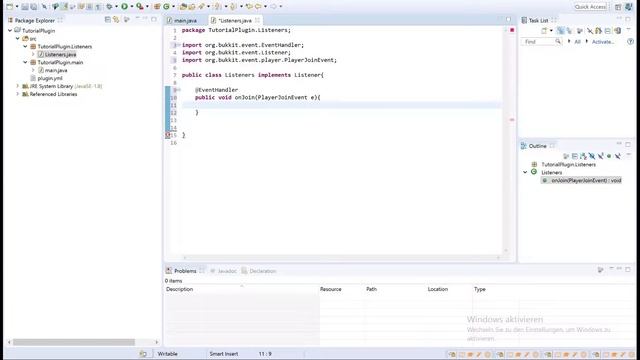Image resolution: width=640 pixels, height=360 pixels.
Task: Collapse the src folder node
Action: click(18, 38)
